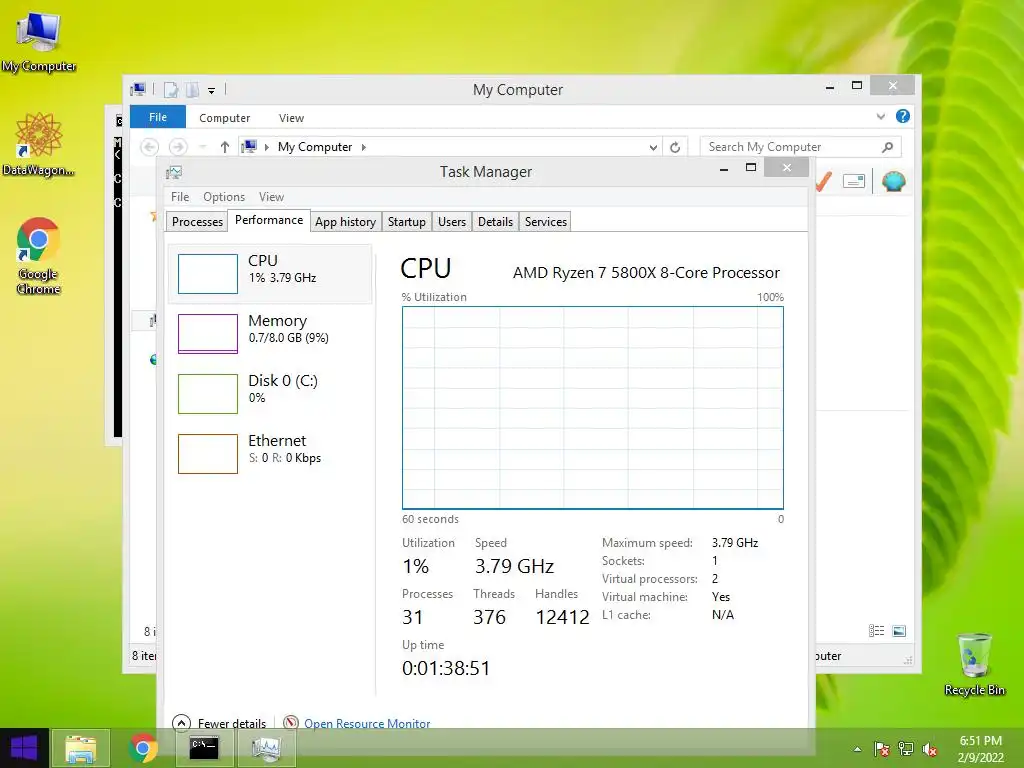Open Resource Monitor link
This screenshot has width=1024, height=768.
click(366, 723)
